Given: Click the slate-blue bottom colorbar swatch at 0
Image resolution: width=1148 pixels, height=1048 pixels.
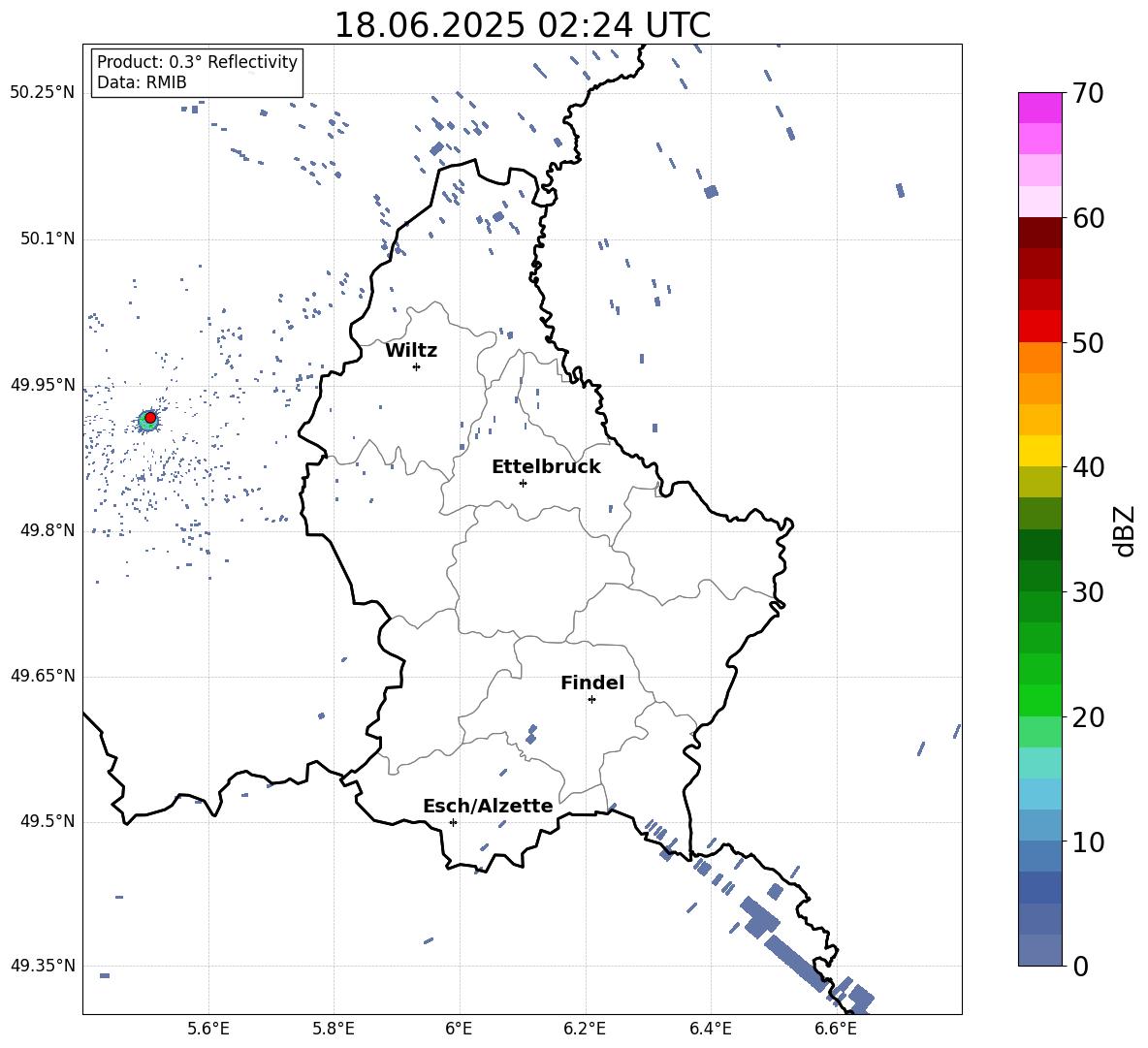Looking at the screenshot, I should pyautogui.click(x=1039, y=950).
